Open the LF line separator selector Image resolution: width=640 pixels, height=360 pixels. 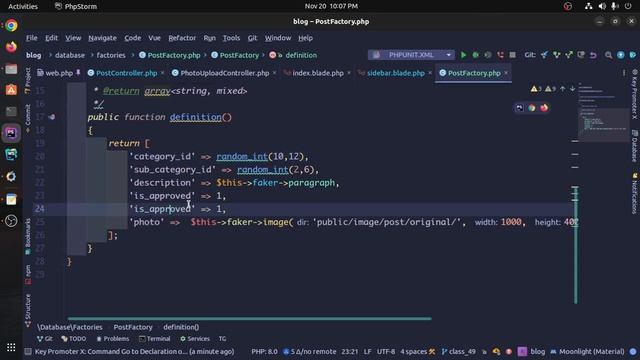click(367, 351)
